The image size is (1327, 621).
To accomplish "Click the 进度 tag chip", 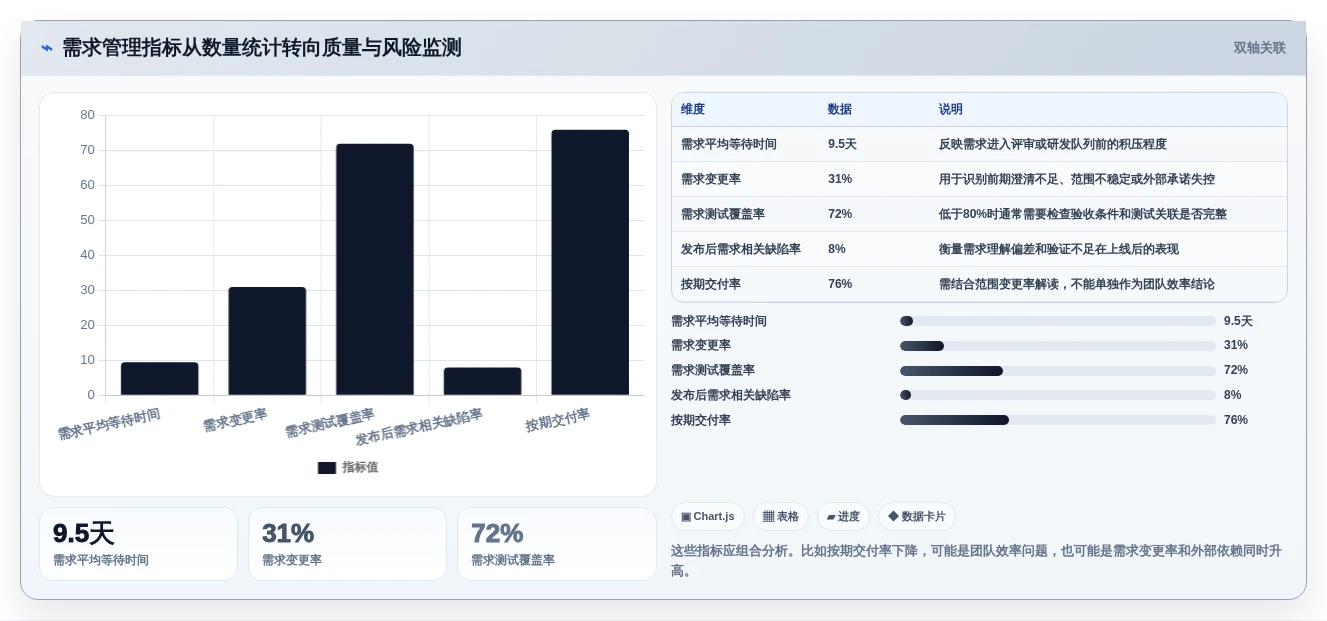I will pyautogui.click(x=843, y=517).
